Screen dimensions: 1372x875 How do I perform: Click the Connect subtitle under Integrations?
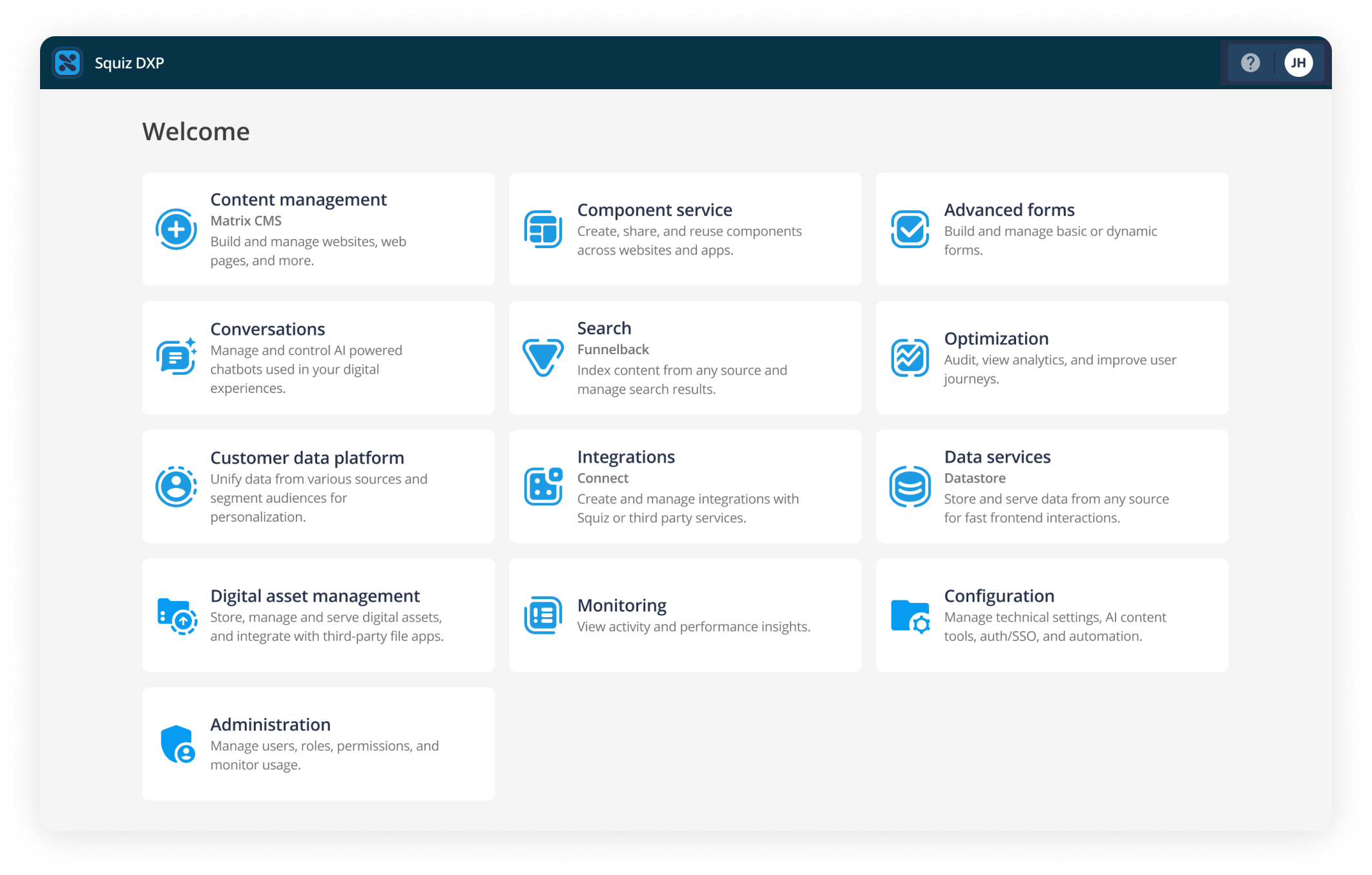point(602,478)
